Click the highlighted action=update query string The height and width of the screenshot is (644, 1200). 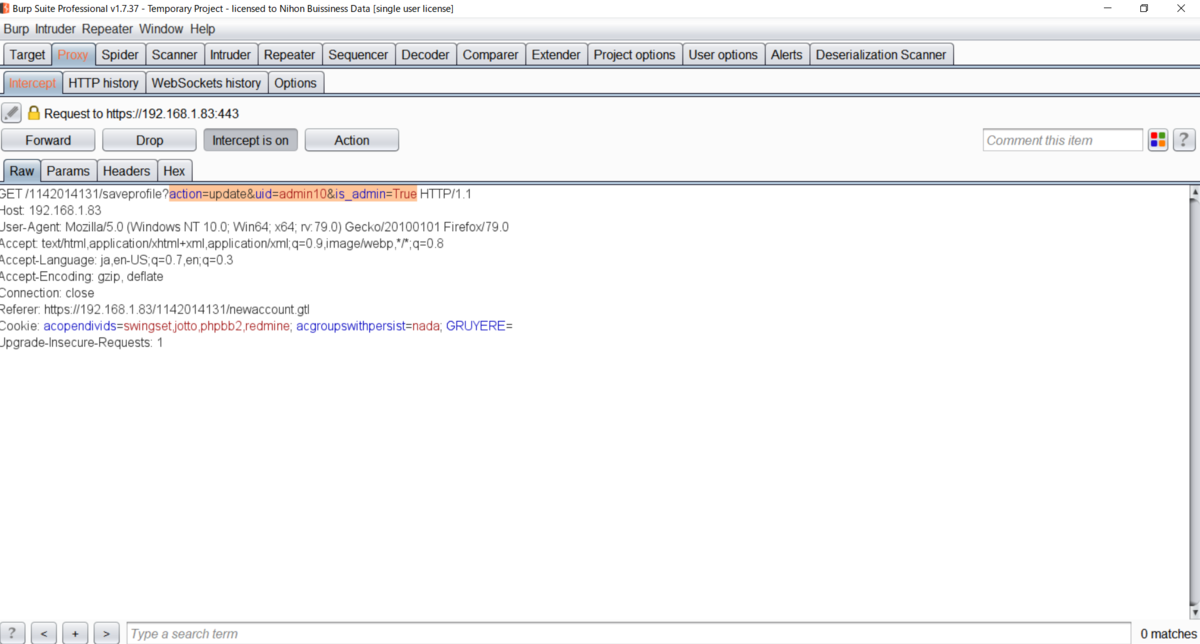[292, 194]
